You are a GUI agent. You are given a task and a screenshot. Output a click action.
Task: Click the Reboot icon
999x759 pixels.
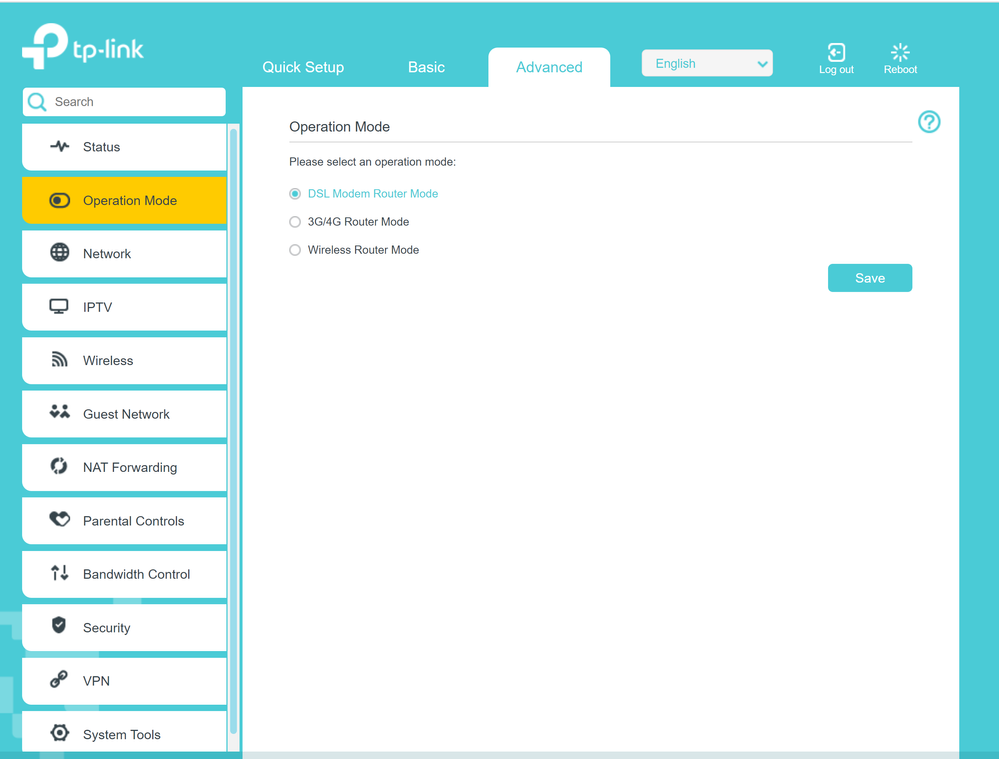pyautogui.click(x=900, y=53)
